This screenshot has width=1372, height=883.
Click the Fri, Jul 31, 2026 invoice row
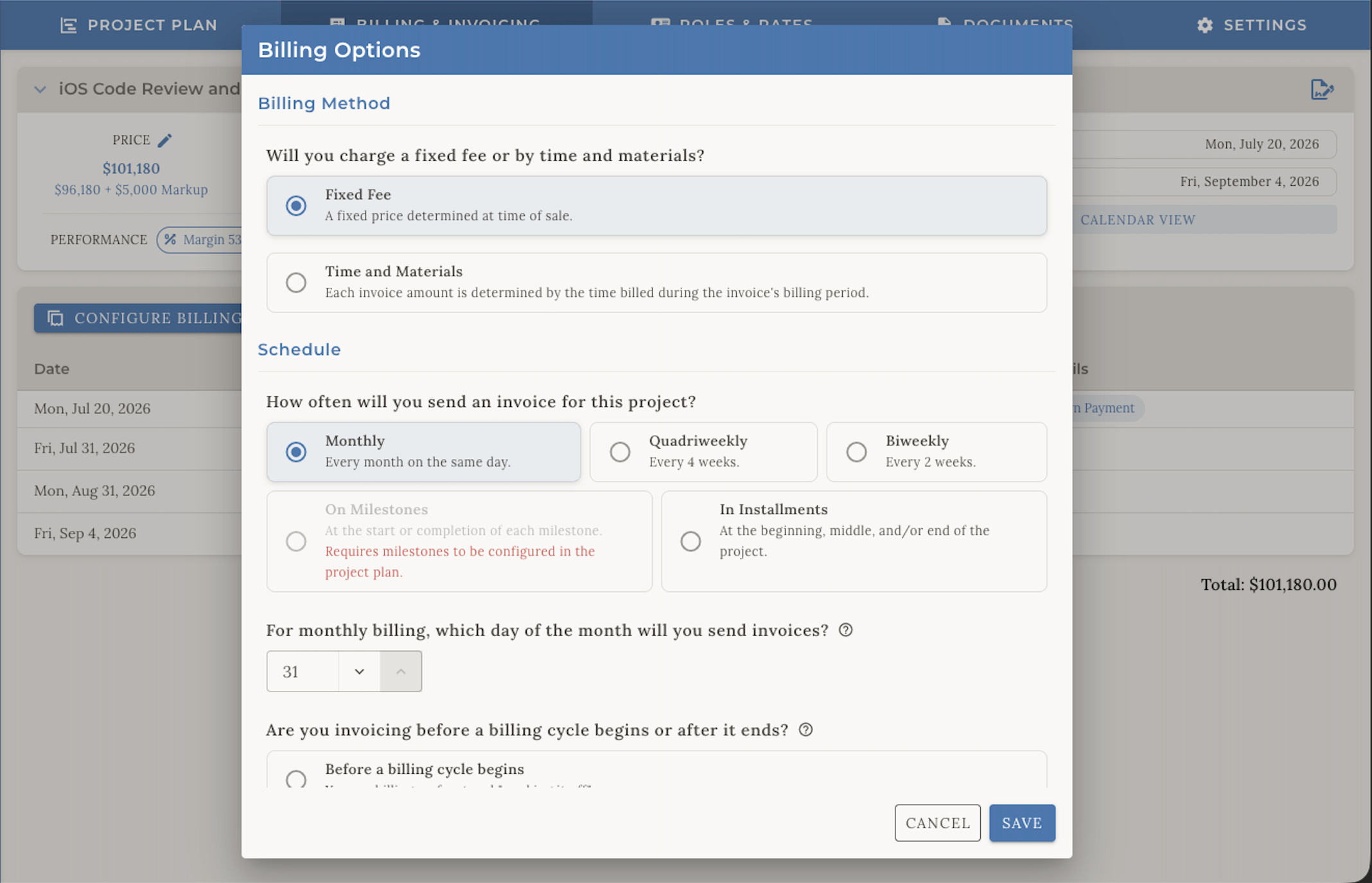pos(130,449)
